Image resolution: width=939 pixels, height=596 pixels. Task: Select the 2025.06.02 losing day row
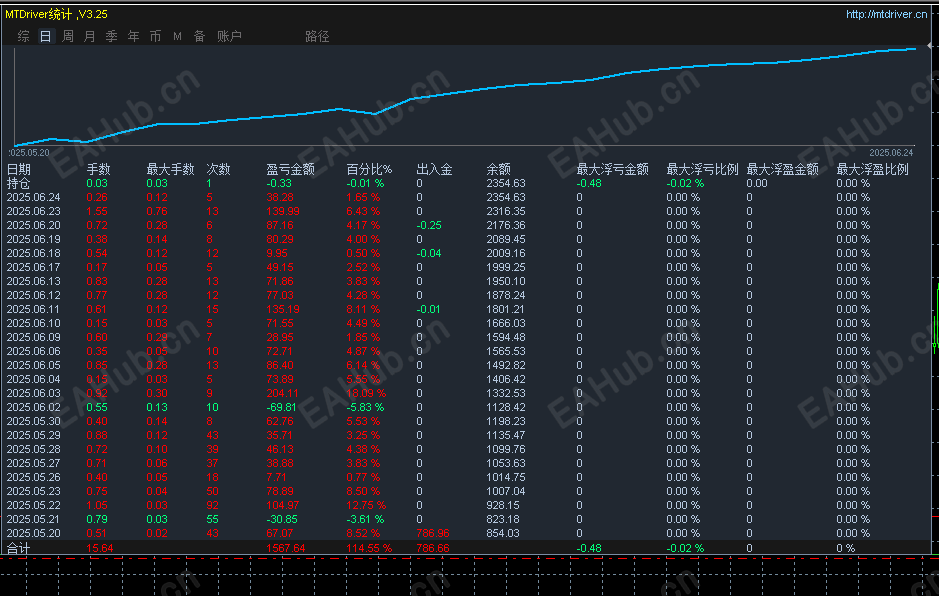tap(467, 407)
